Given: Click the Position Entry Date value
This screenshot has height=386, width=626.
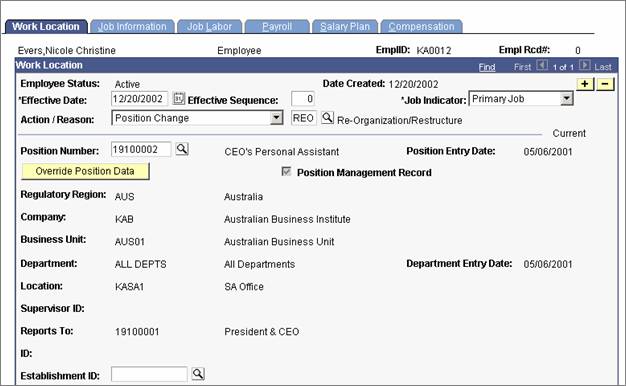Looking at the screenshot, I should [x=548, y=152].
